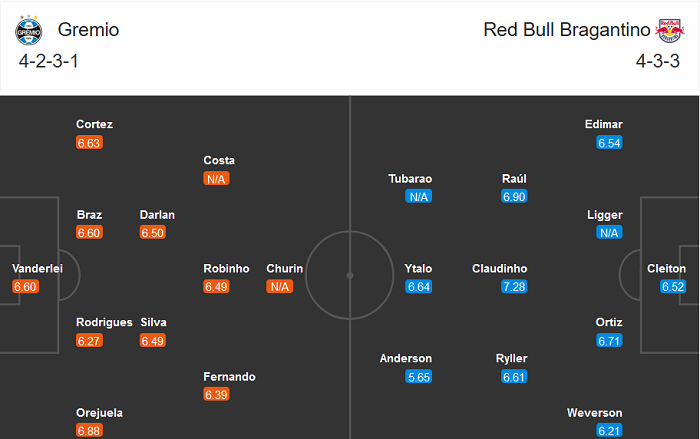Screen dimensions: 700x439
Task: Click the Gremio club crest icon
Action: click(x=29, y=30)
